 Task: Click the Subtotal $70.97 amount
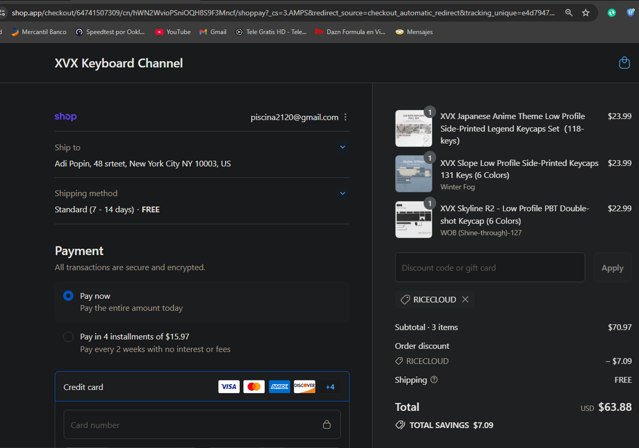[619, 327]
